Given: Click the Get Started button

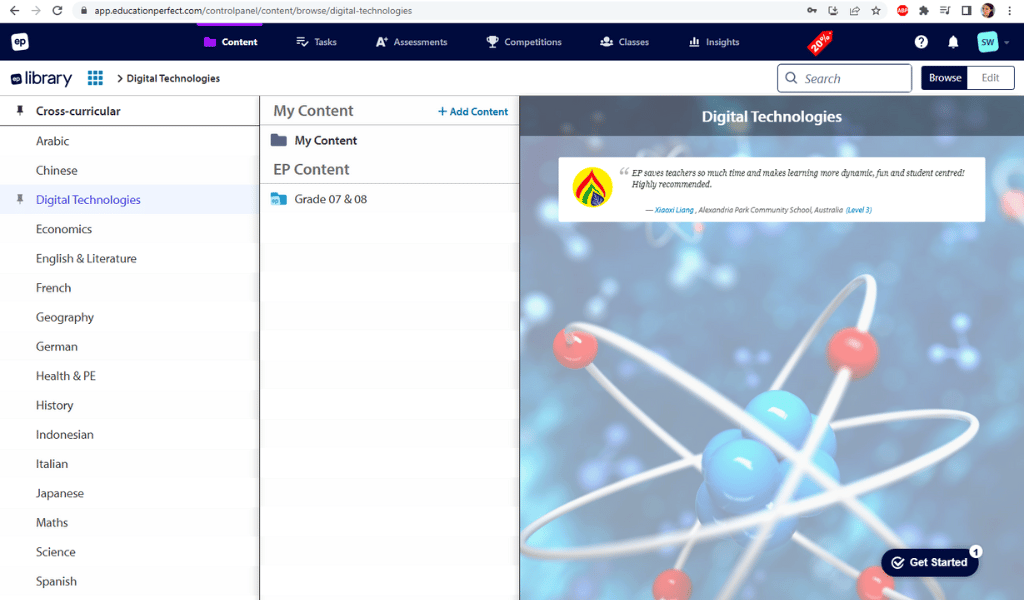Looking at the screenshot, I should (929, 562).
